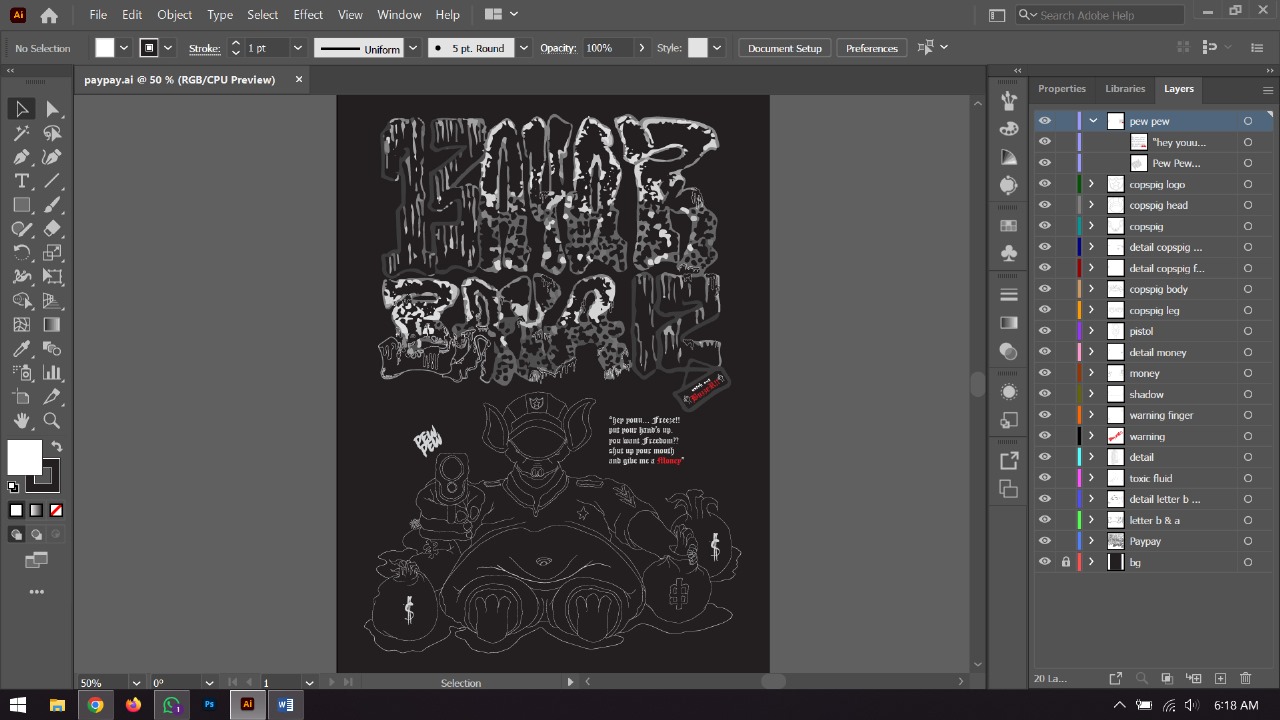1280x720 pixels.
Task: Hide the copspig head layer
Action: point(1045,205)
